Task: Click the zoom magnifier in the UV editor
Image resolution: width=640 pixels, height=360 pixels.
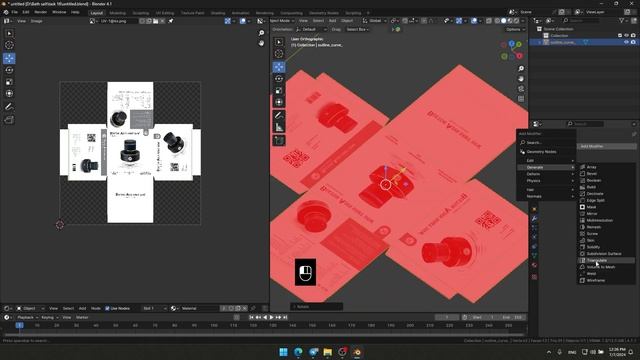Action: point(261,33)
